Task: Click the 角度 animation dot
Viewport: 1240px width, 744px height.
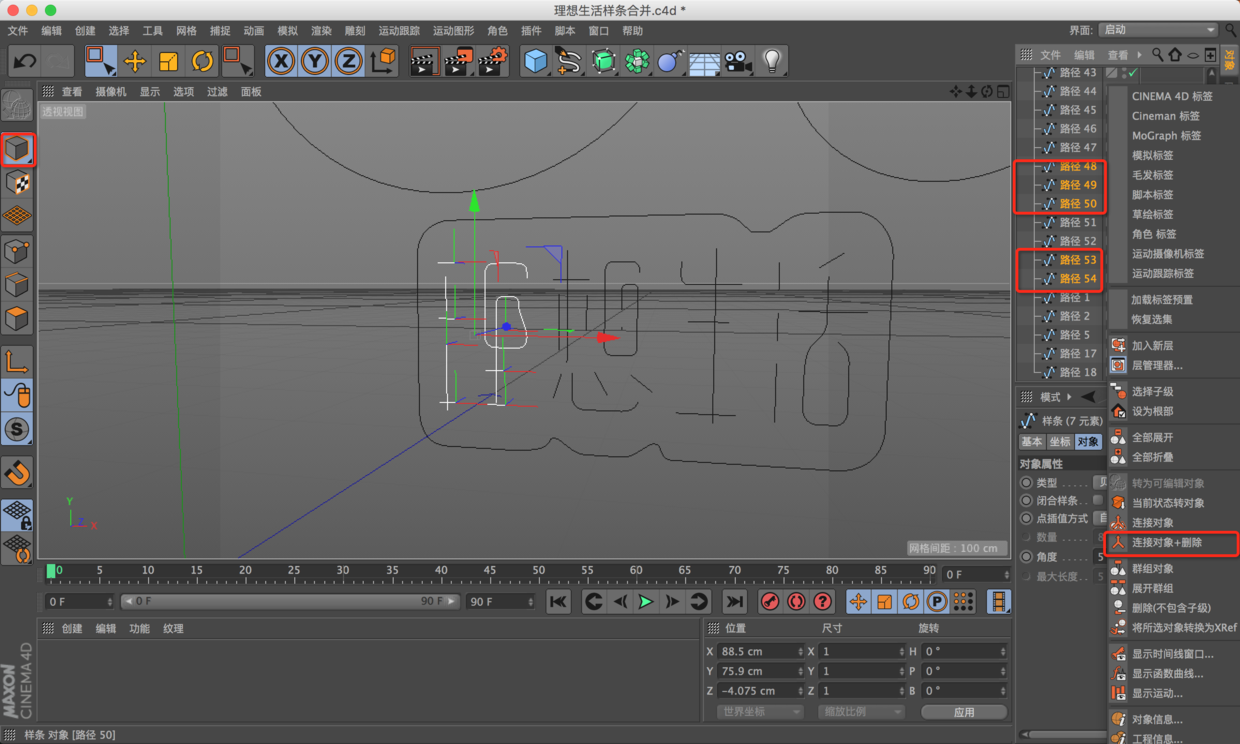Action: pos(1026,557)
